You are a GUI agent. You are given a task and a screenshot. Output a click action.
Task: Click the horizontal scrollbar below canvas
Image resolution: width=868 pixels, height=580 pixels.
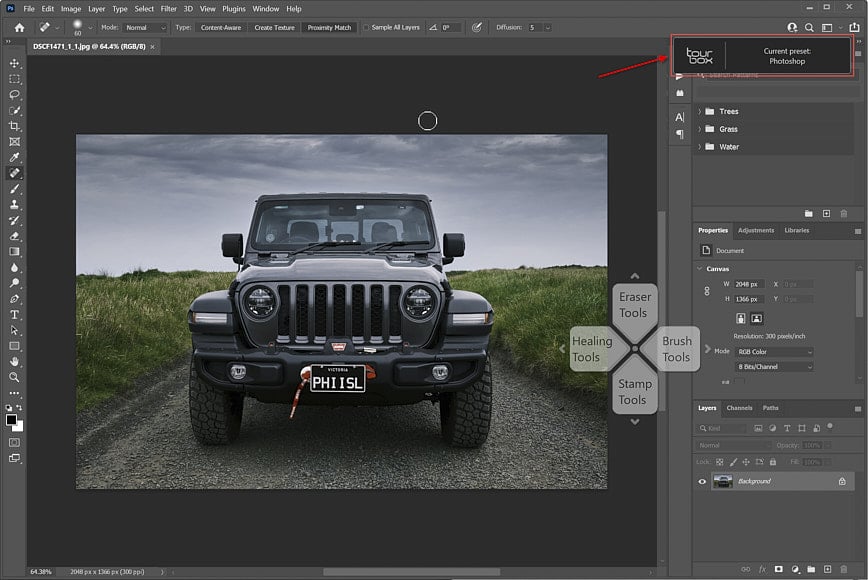click(411, 572)
